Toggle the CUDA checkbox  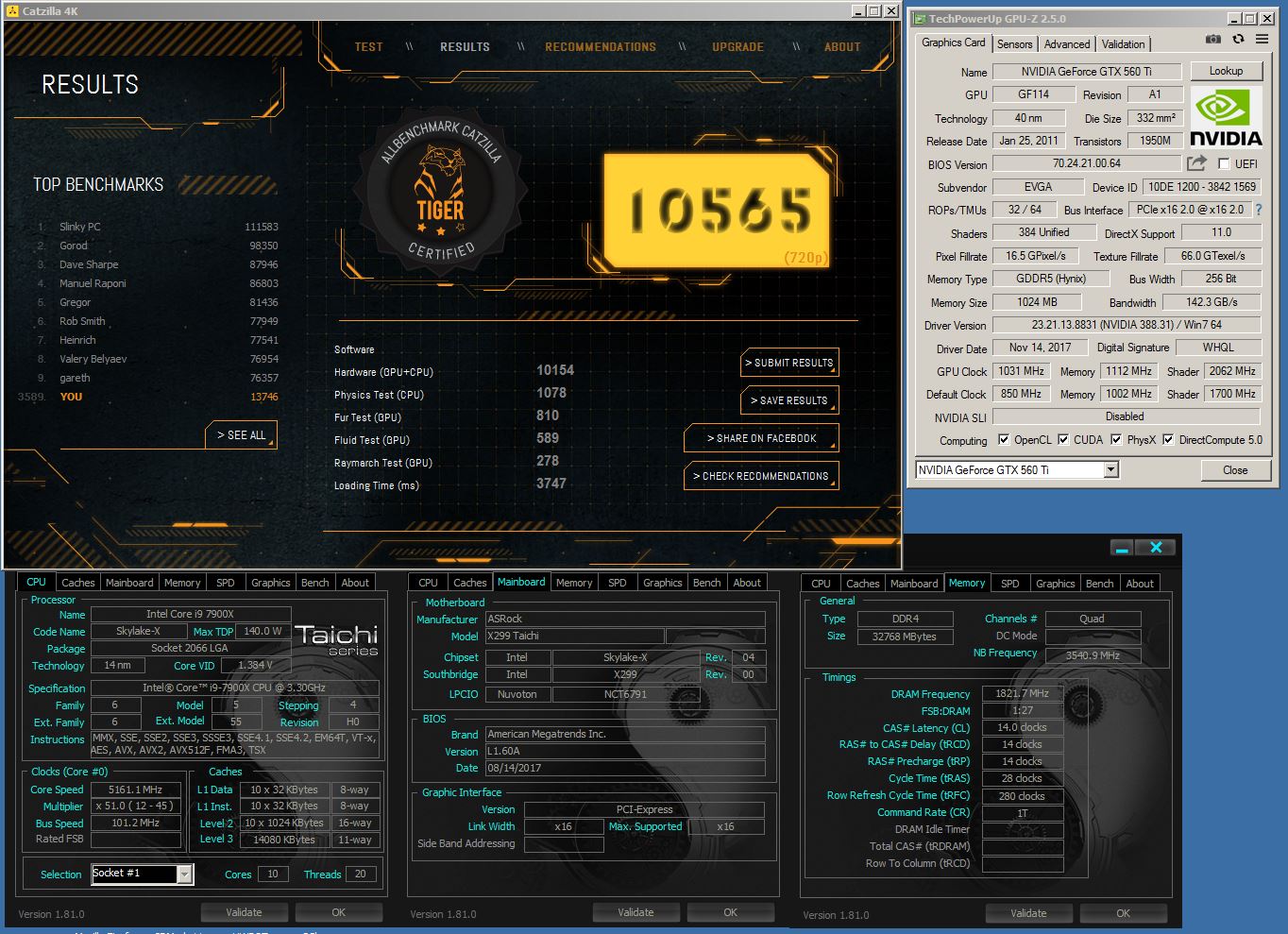pyautogui.click(x=1063, y=440)
